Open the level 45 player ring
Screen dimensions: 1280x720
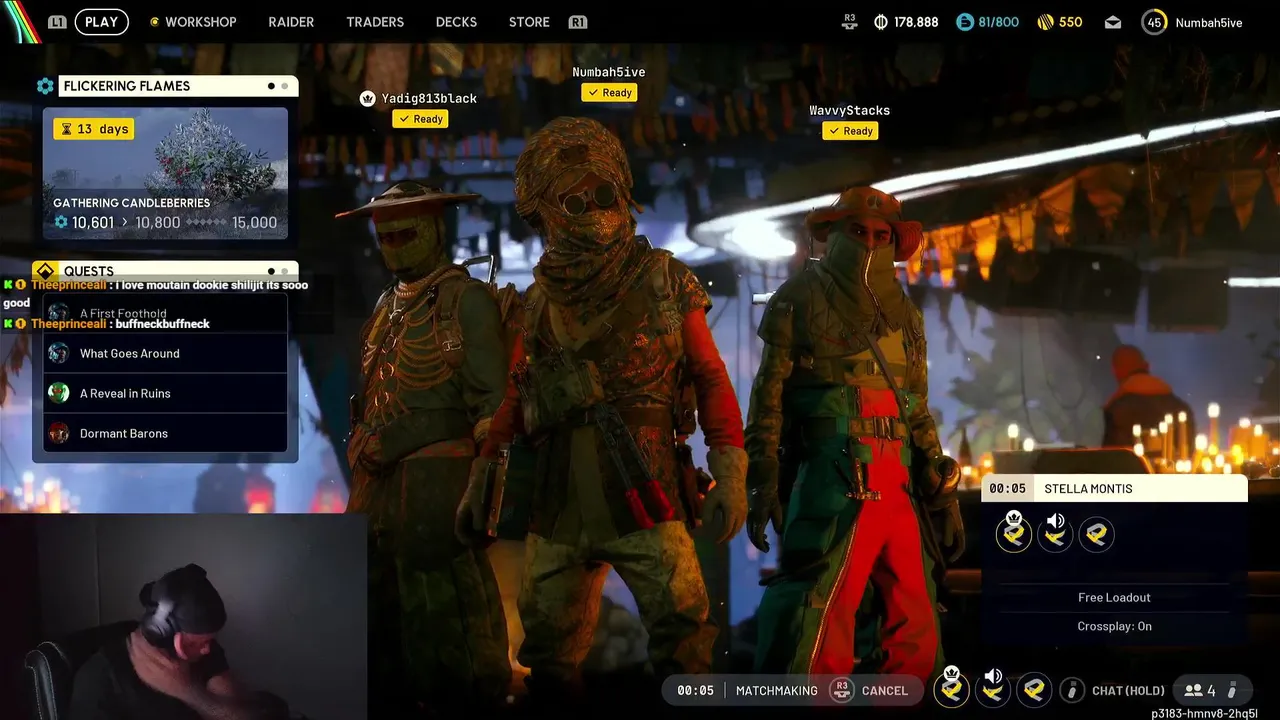[1154, 22]
